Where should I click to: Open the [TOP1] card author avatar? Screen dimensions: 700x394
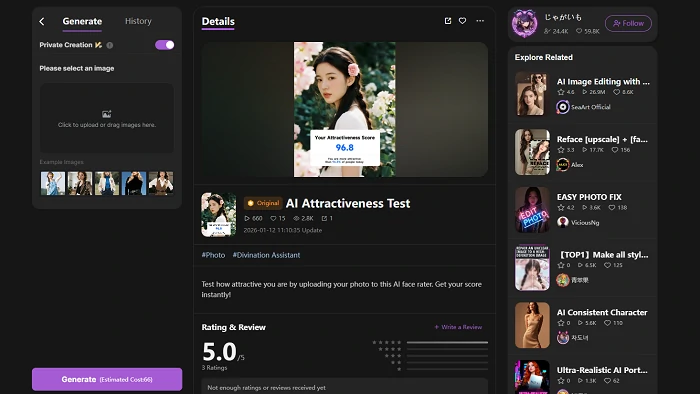click(x=562, y=280)
